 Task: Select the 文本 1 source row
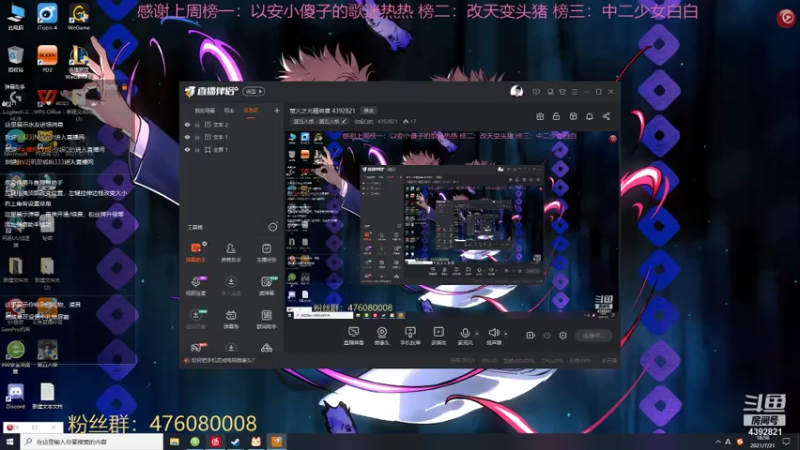231,137
